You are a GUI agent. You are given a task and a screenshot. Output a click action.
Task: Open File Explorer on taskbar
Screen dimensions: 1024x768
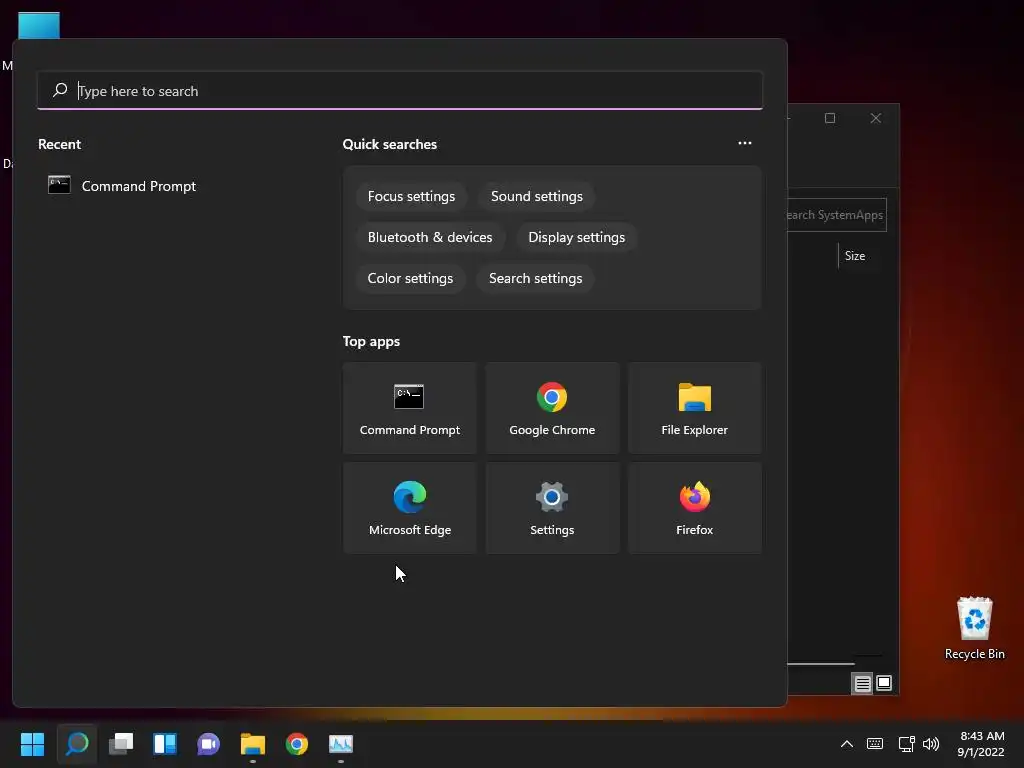click(253, 744)
